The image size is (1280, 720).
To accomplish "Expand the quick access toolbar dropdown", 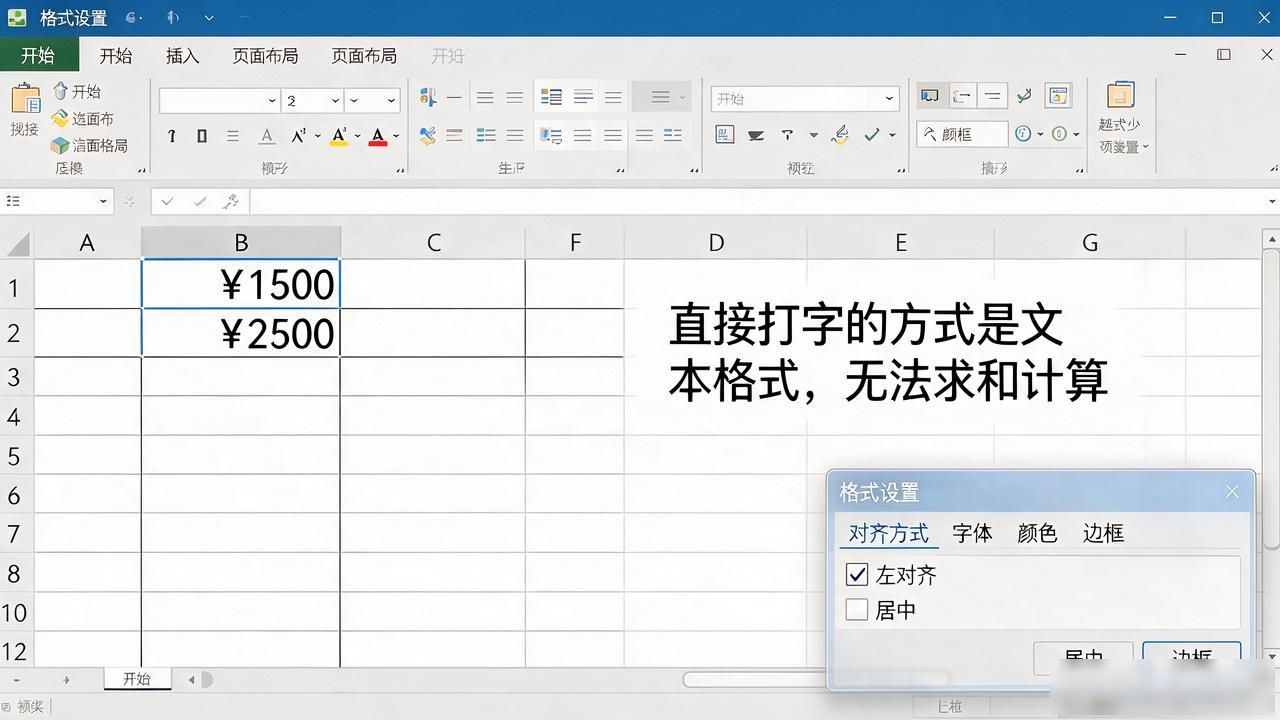I will 208,18.
